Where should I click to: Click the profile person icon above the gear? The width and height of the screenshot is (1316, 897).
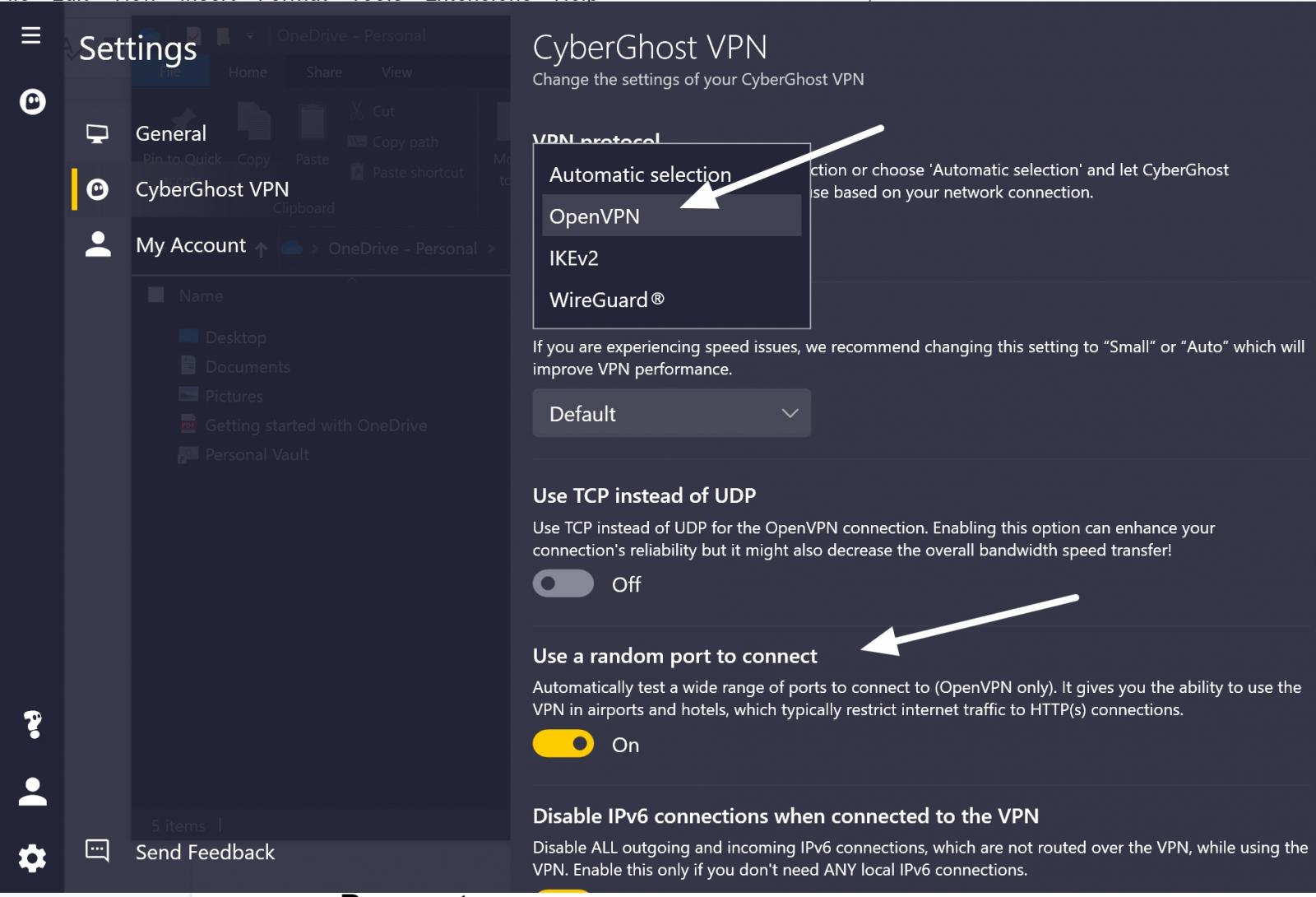(32, 792)
